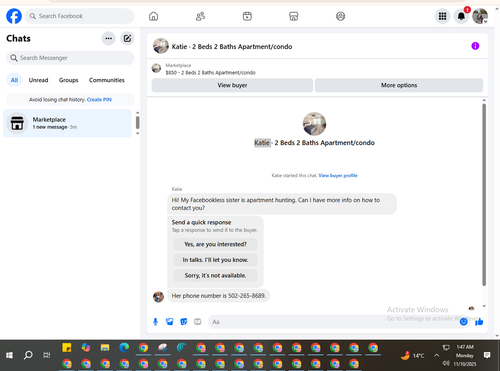Open the Friends icon in top navigation

click(200, 16)
